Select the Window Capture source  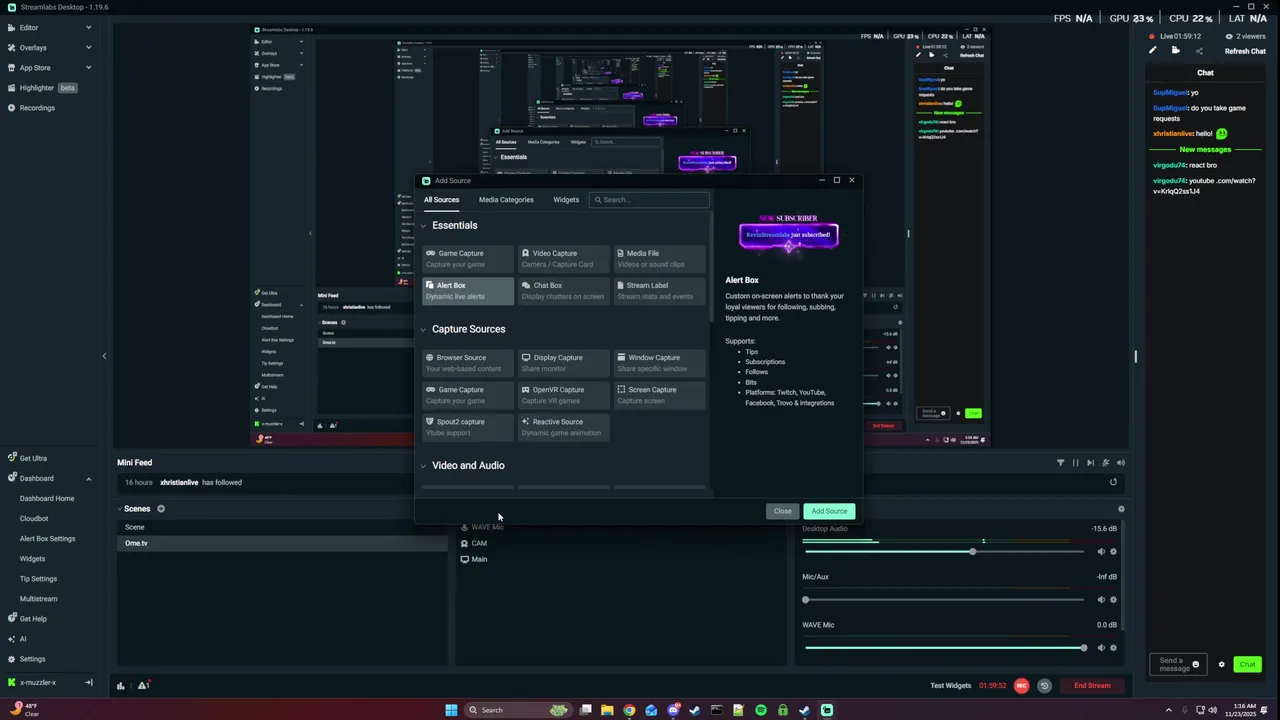(x=659, y=362)
